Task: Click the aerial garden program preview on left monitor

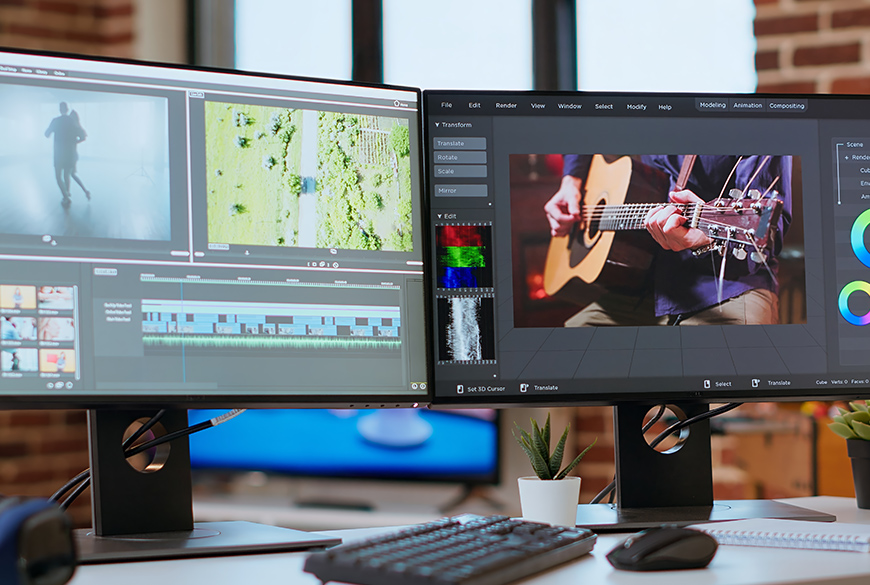Action: [x=308, y=176]
